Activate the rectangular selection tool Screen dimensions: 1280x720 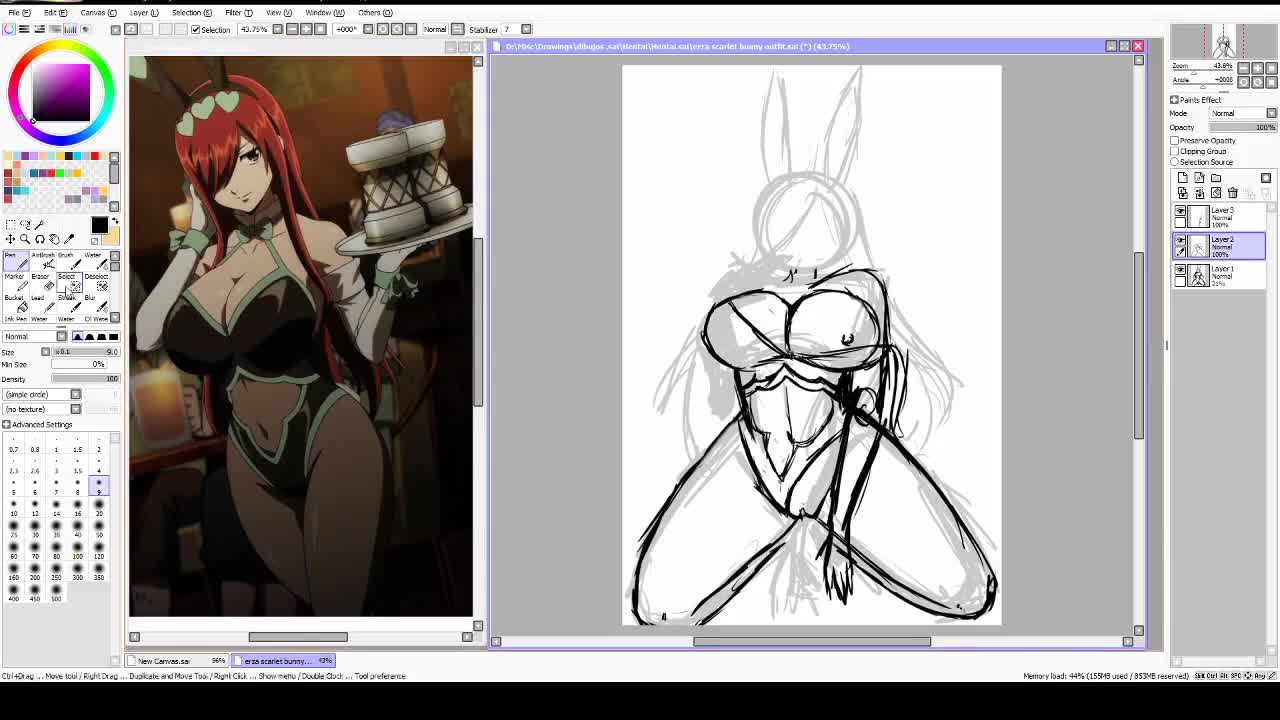pos(10,225)
